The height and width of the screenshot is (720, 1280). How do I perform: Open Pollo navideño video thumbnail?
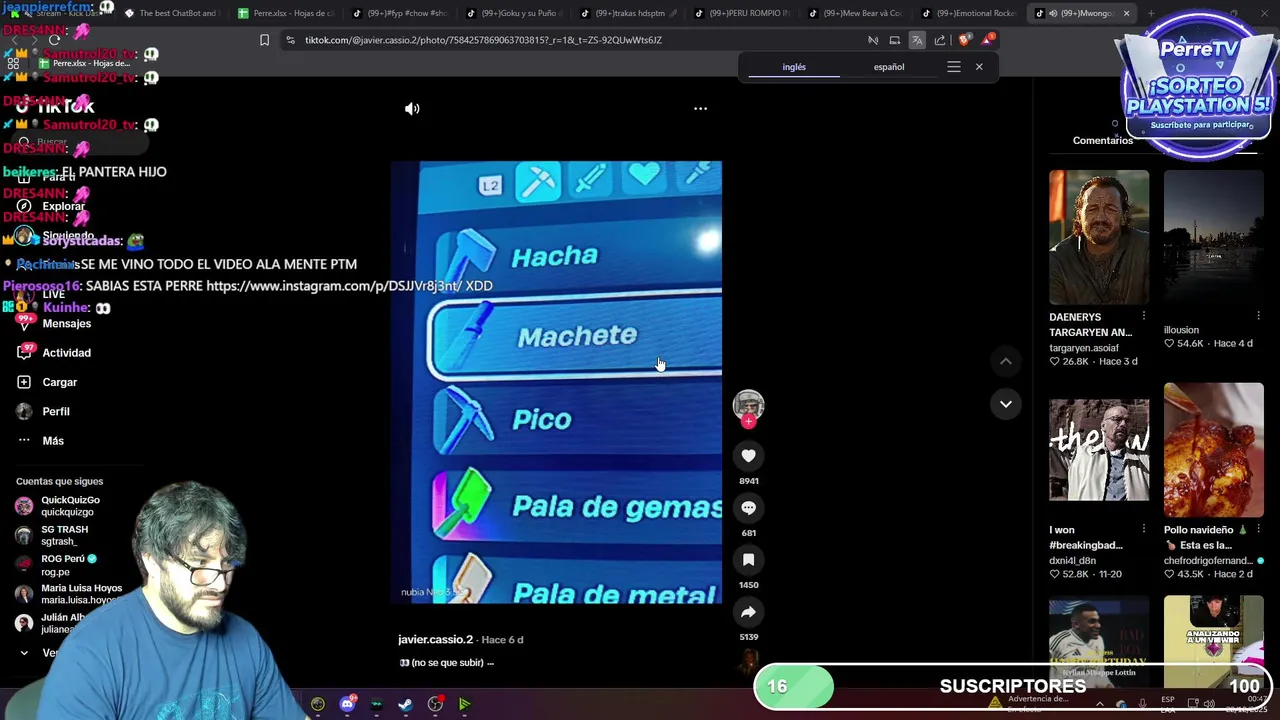(1213, 450)
